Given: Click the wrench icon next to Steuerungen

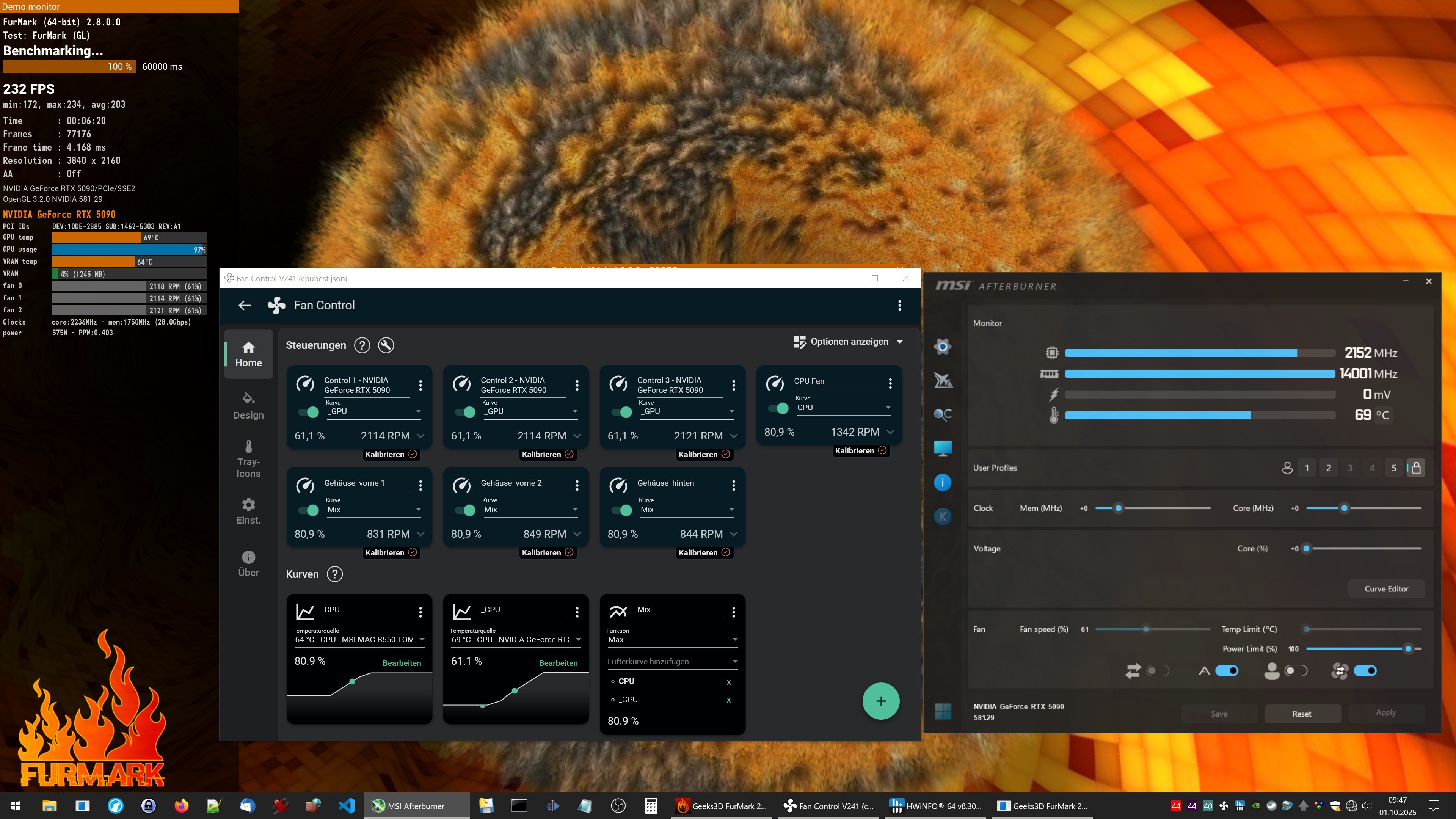Looking at the screenshot, I should (386, 345).
